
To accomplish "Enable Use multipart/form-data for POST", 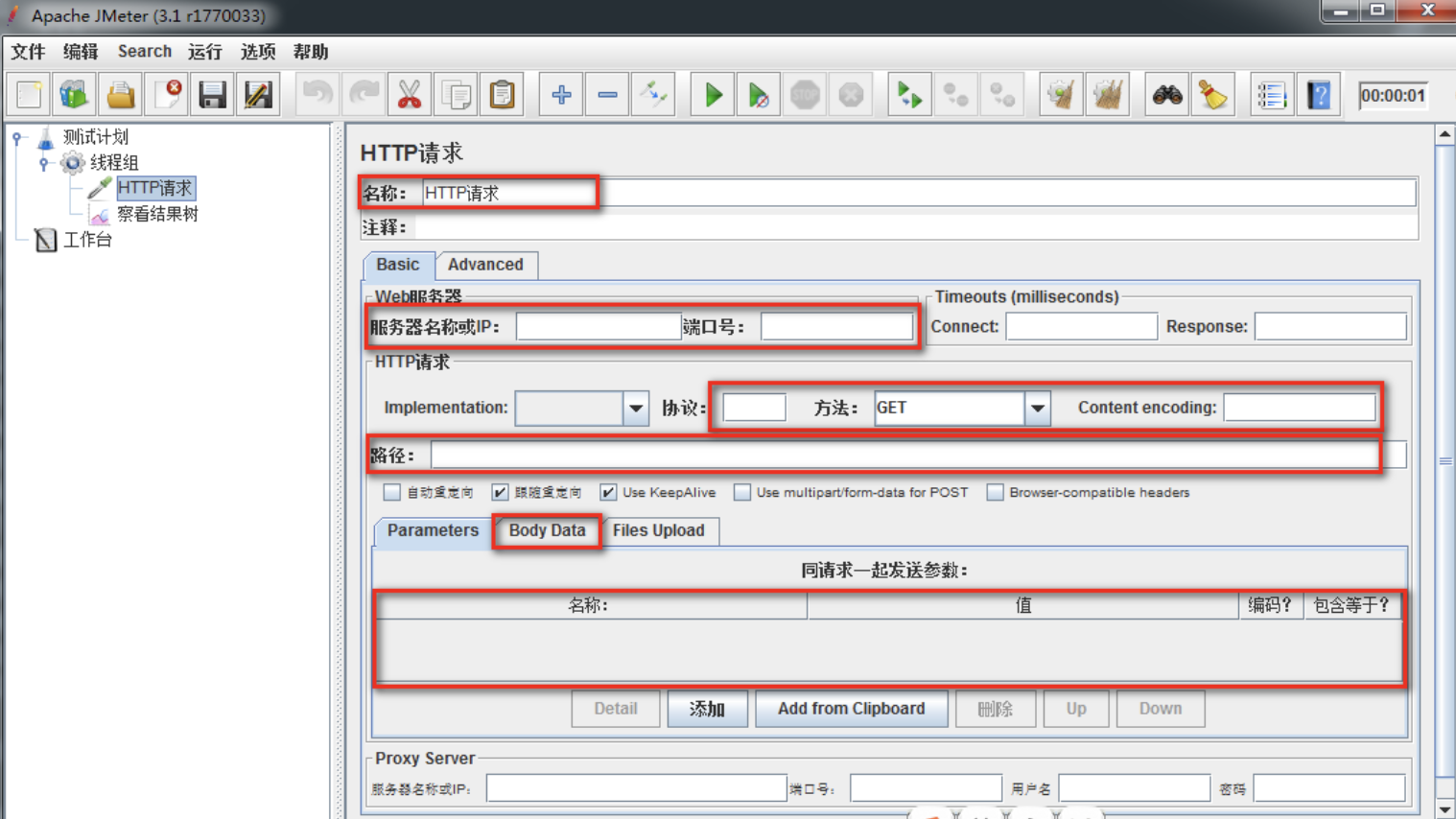I will coord(741,492).
